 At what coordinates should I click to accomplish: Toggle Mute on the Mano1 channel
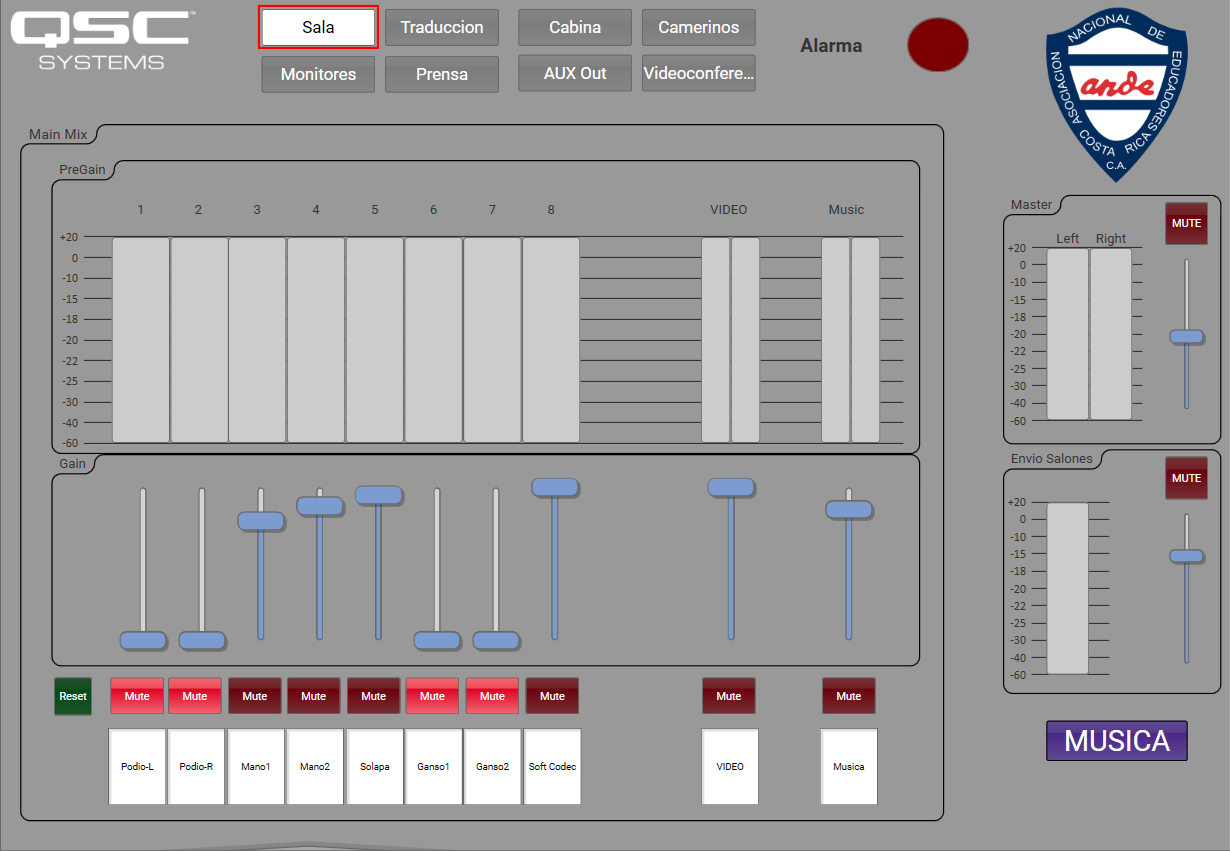255,696
